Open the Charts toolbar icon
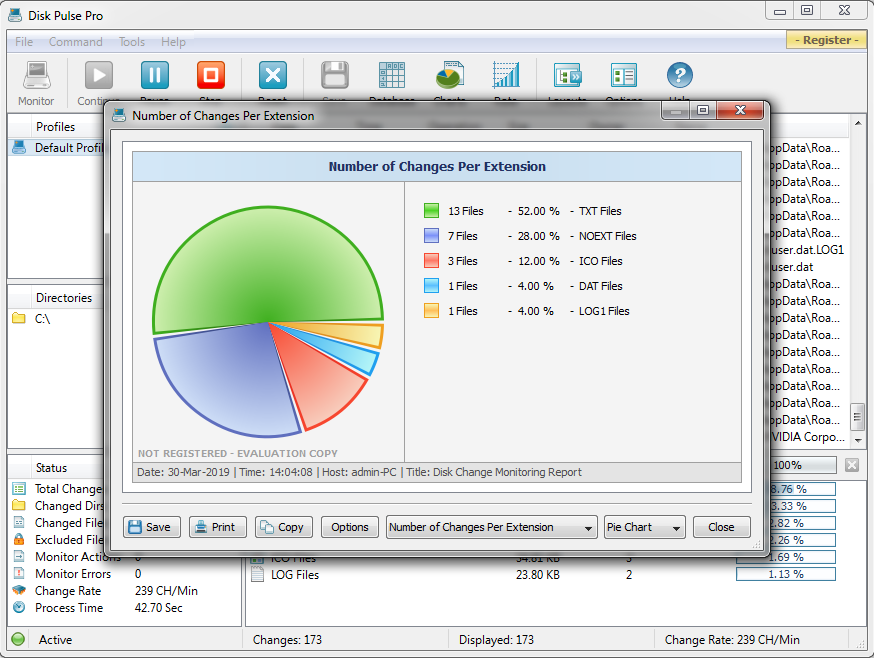Image resolution: width=874 pixels, height=658 pixels. point(449,76)
